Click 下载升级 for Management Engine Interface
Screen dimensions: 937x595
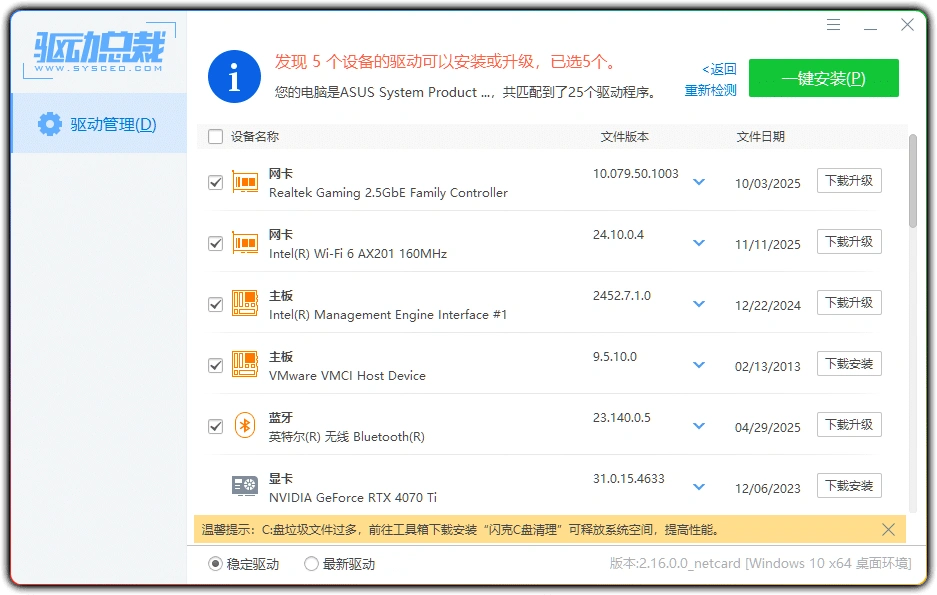click(849, 302)
